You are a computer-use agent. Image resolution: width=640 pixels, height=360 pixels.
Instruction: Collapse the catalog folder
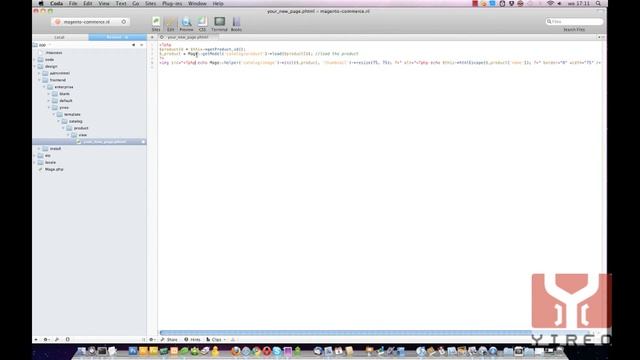(x=59, y=121)
